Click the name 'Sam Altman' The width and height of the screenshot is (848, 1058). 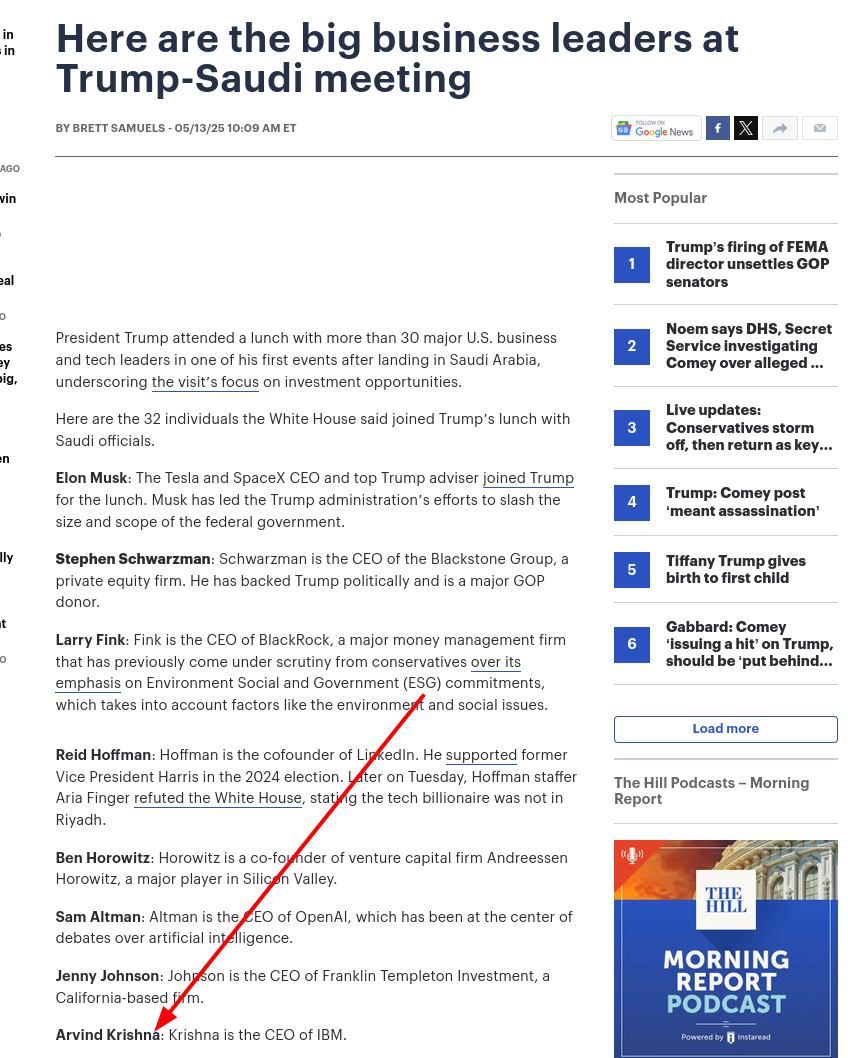click(98, 917)
